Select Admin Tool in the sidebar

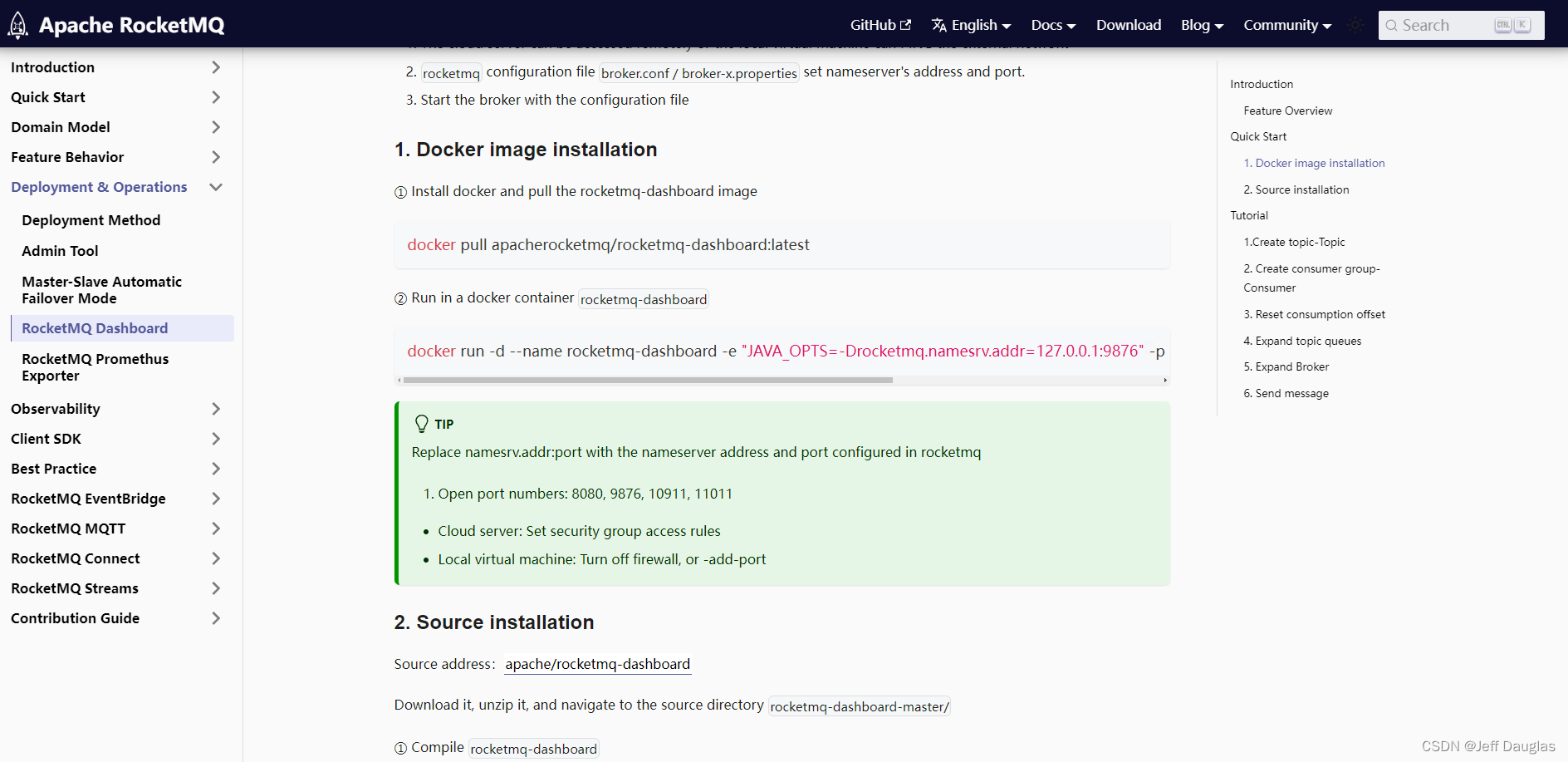tap(60, 250)
